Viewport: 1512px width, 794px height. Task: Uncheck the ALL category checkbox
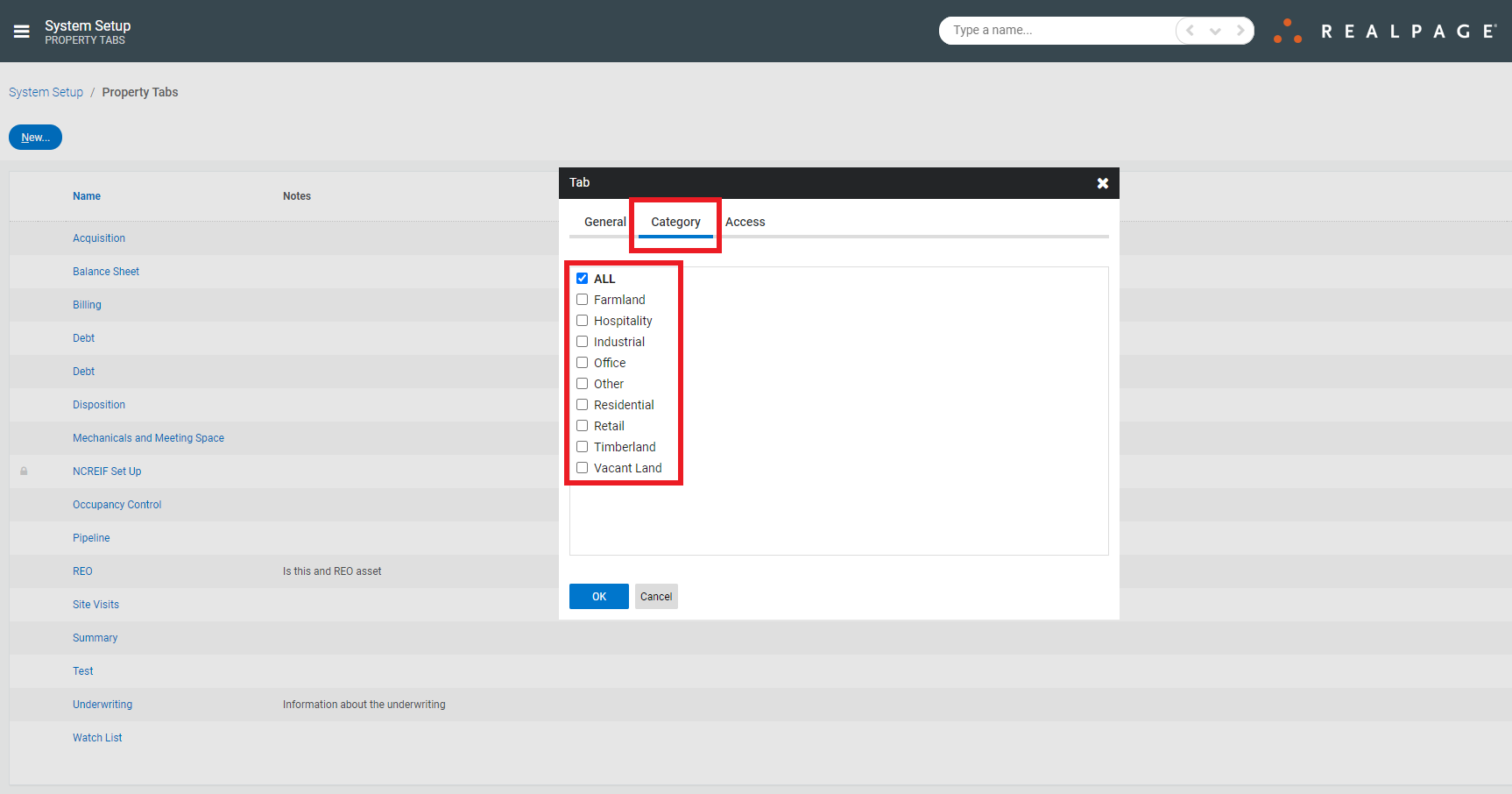pos(582,279)
